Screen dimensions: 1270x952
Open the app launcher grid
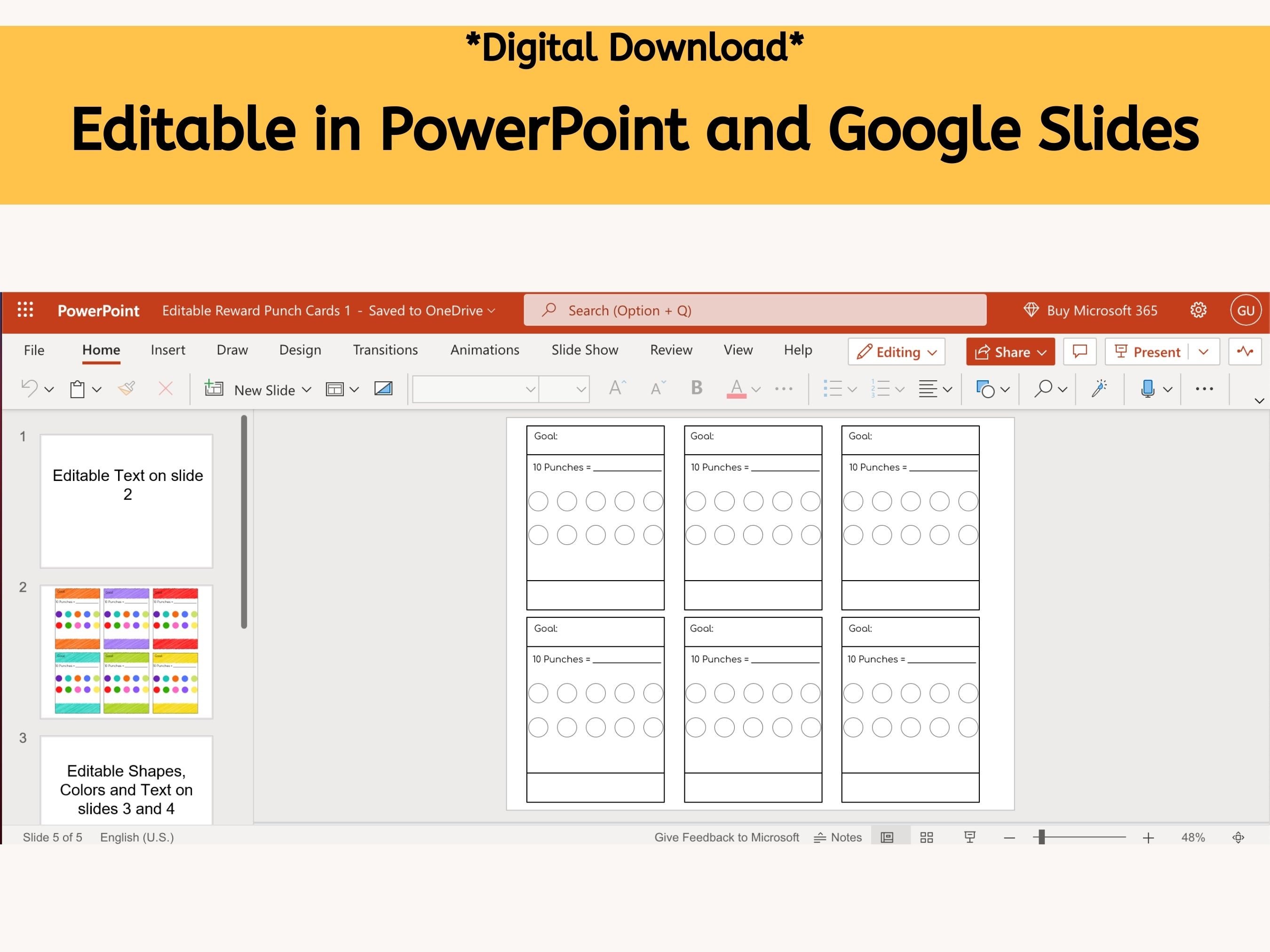point(25,310)
